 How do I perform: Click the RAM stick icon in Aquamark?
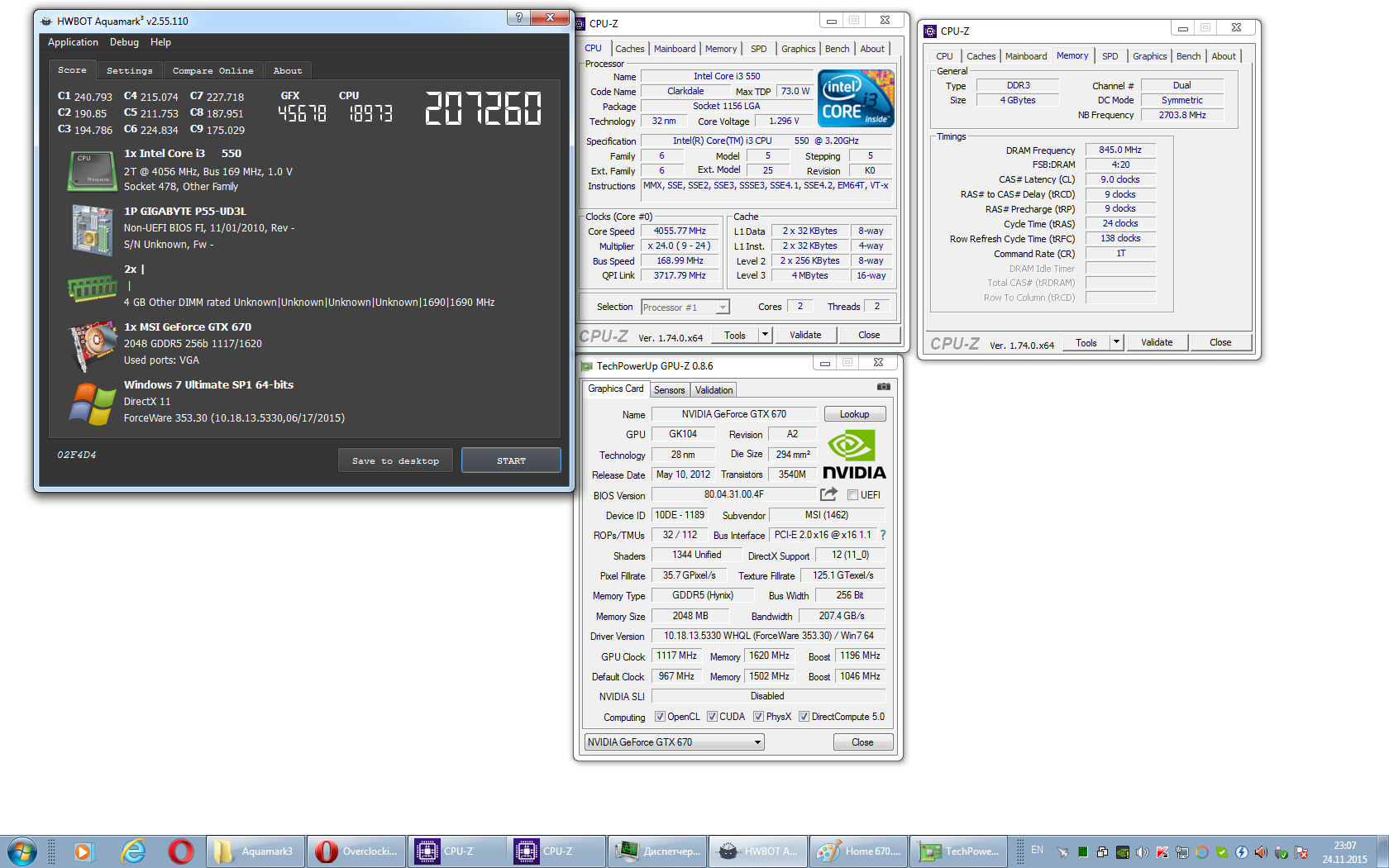pos(92,289)
